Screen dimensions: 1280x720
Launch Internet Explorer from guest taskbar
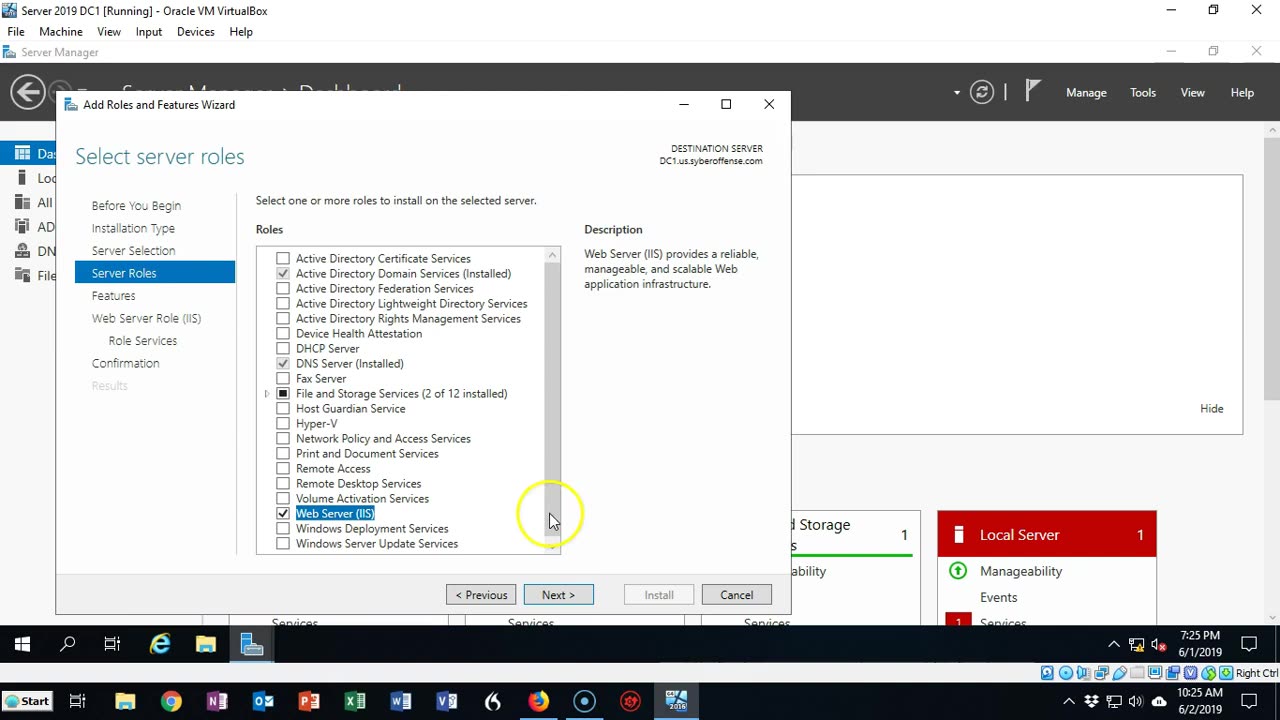pyautogui.click(x=160, y=645)
